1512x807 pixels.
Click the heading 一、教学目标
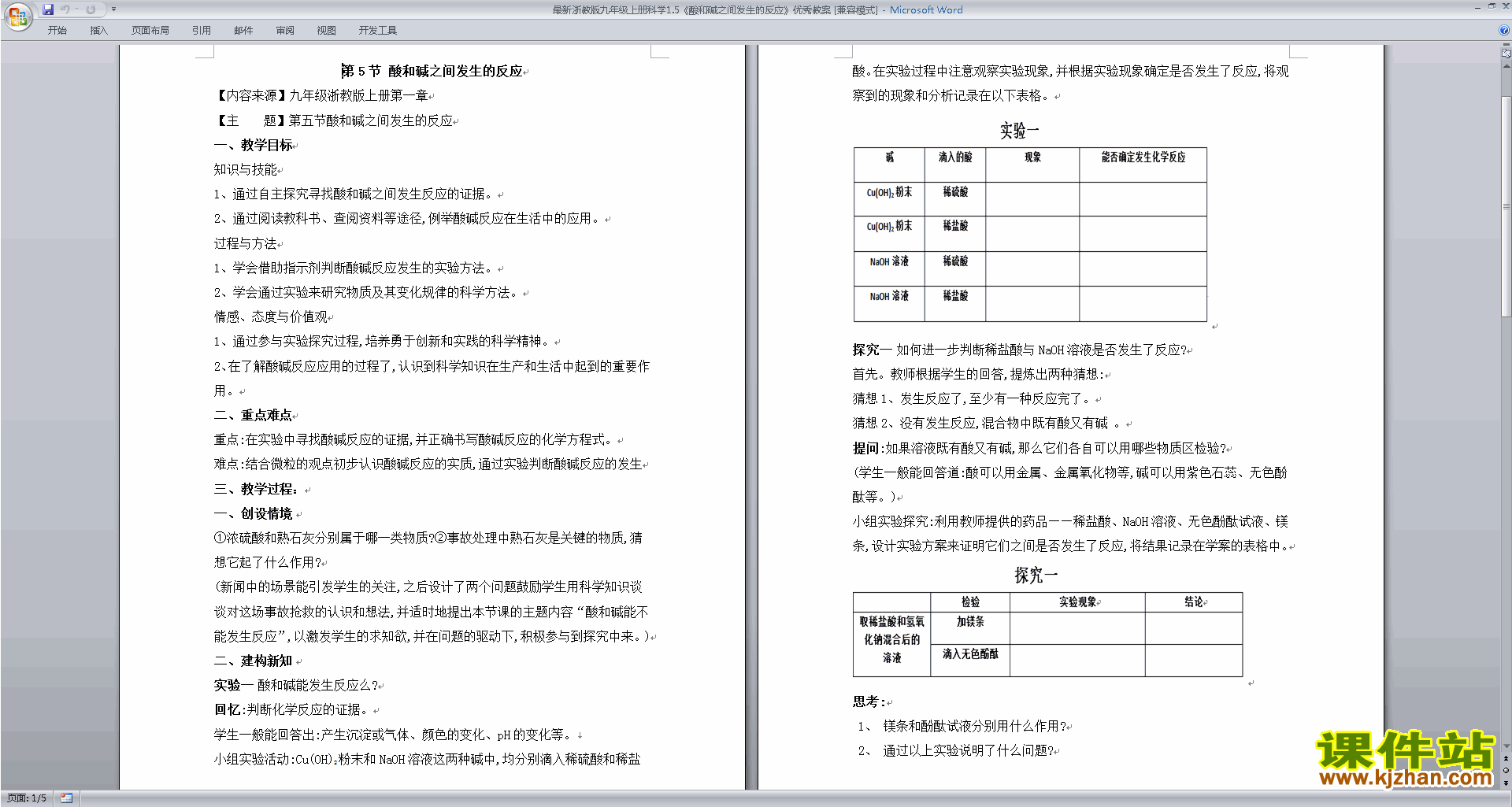coord(254,145)
